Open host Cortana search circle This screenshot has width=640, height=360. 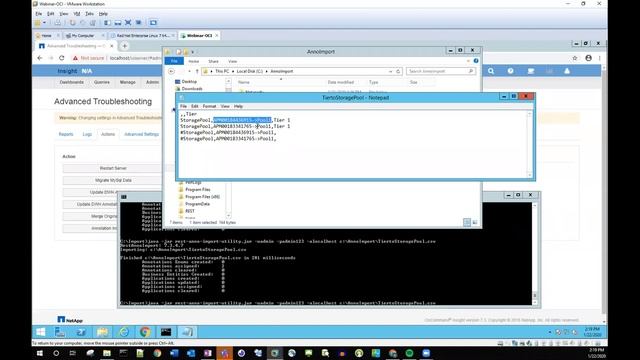point(56,353)
